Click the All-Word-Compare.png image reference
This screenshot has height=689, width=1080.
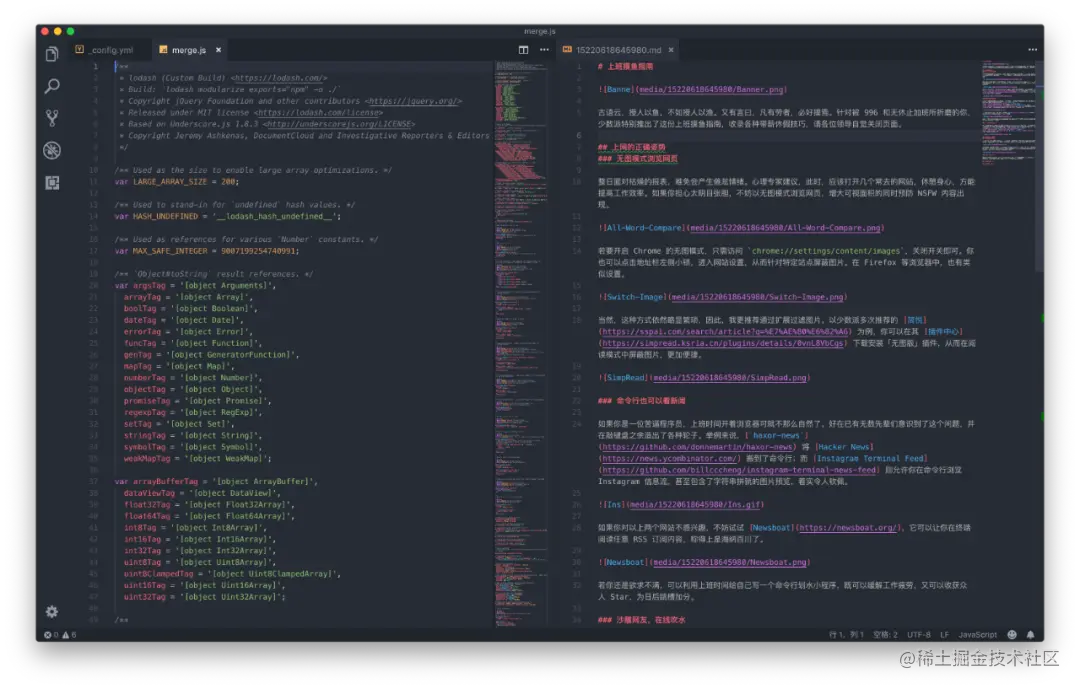tap(741, 228)
